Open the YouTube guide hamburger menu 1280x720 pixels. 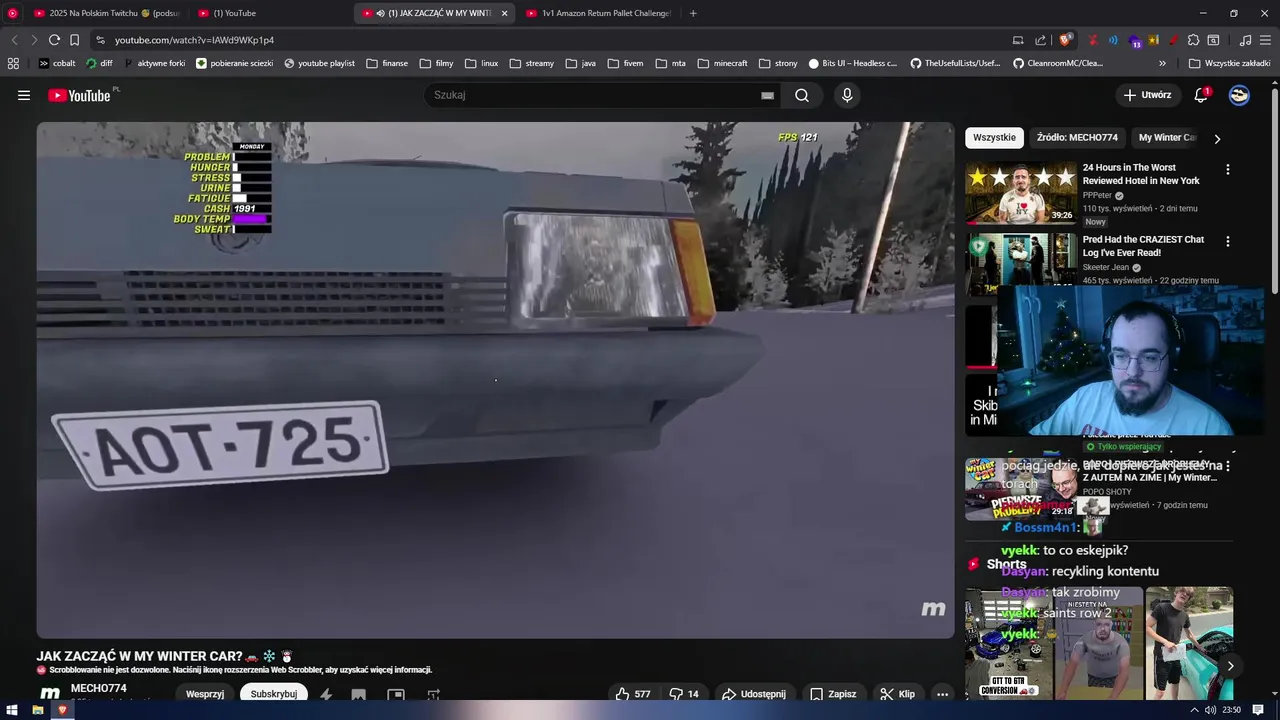[24, 95]
